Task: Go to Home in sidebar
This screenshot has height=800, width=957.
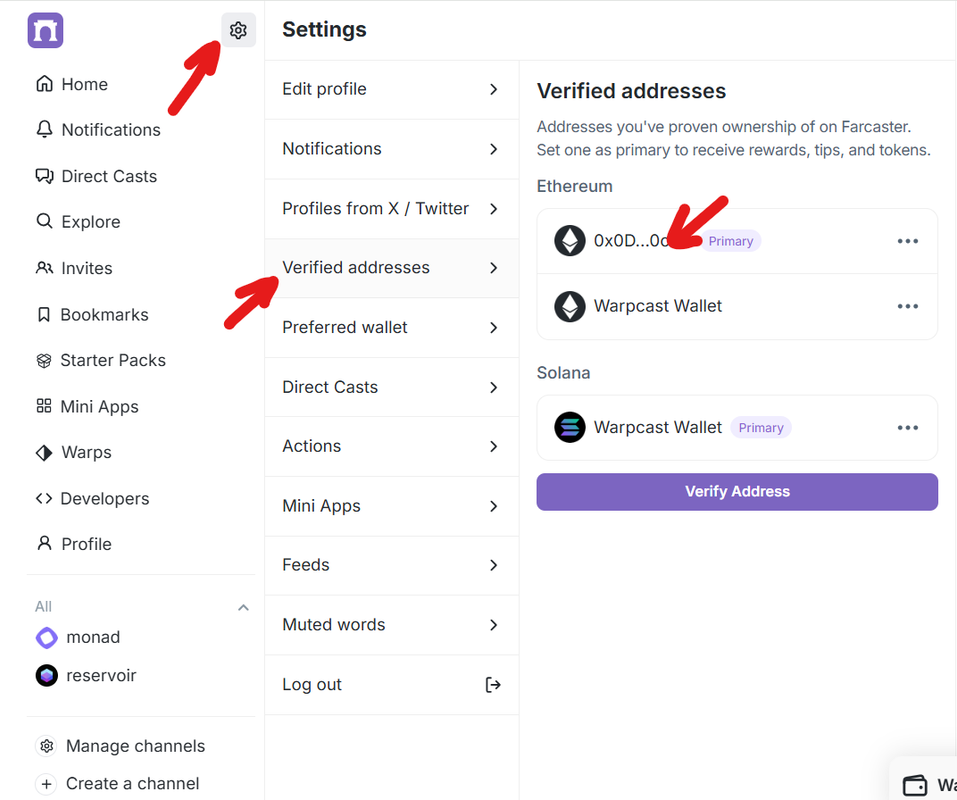Action: click(x=84, y=84)
